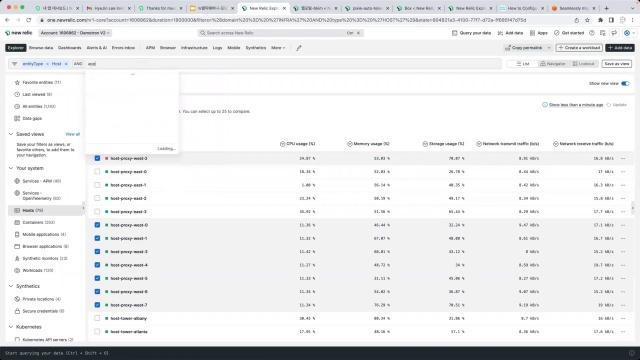
Task: Open the More navigation dropdown
Action: click(x=278, y=48)
